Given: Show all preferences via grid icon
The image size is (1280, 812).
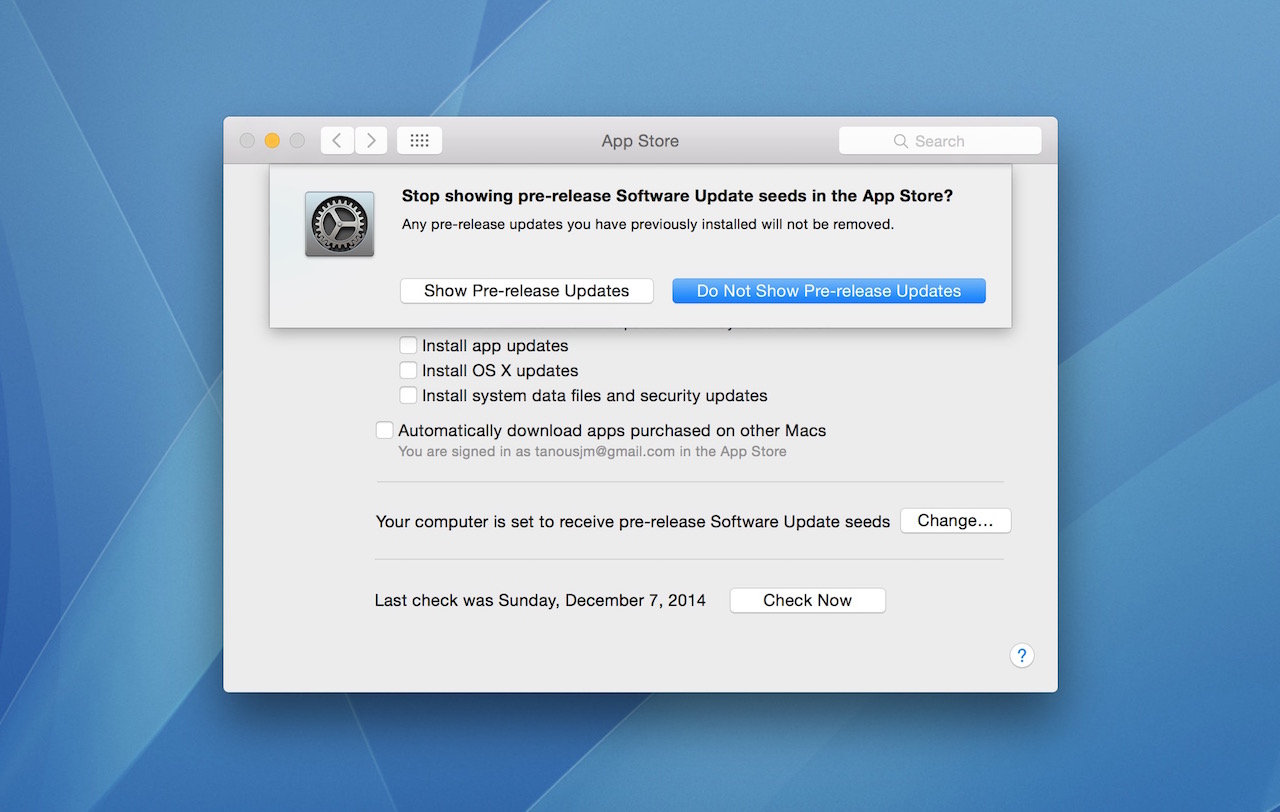Looking at the screenshot, I should (x=420, y=141).
